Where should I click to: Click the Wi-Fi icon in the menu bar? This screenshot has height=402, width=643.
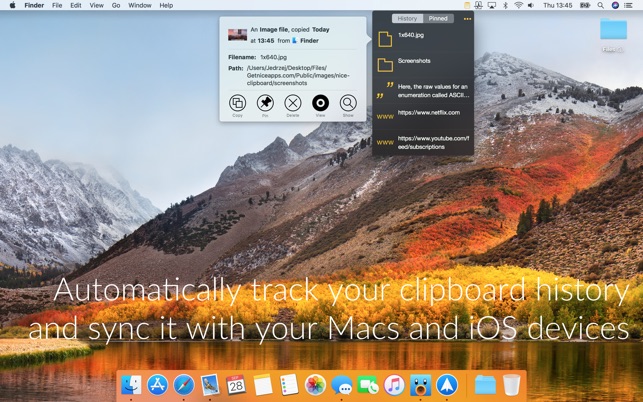[518, 5]
